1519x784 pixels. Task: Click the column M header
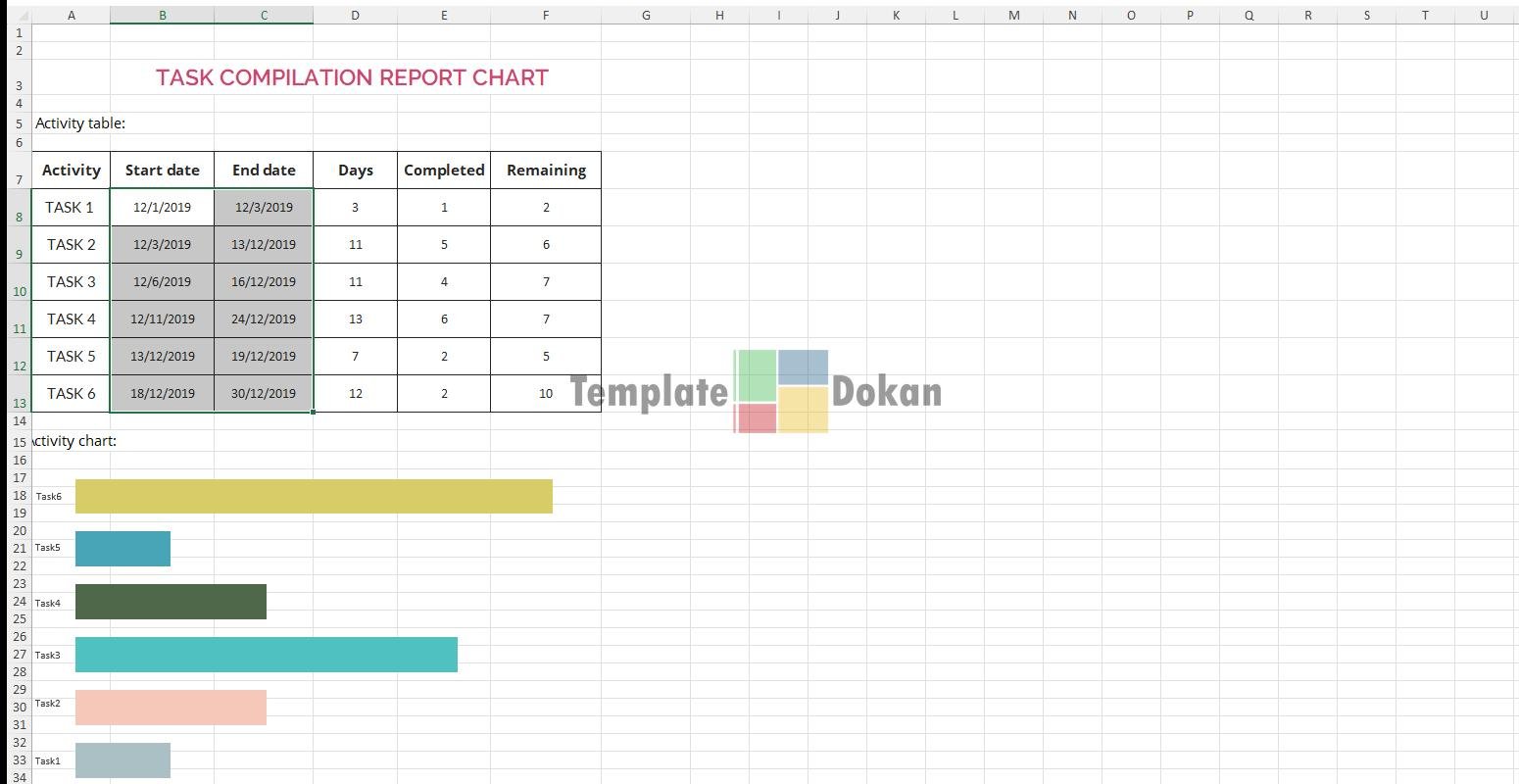pos(1013,15)
